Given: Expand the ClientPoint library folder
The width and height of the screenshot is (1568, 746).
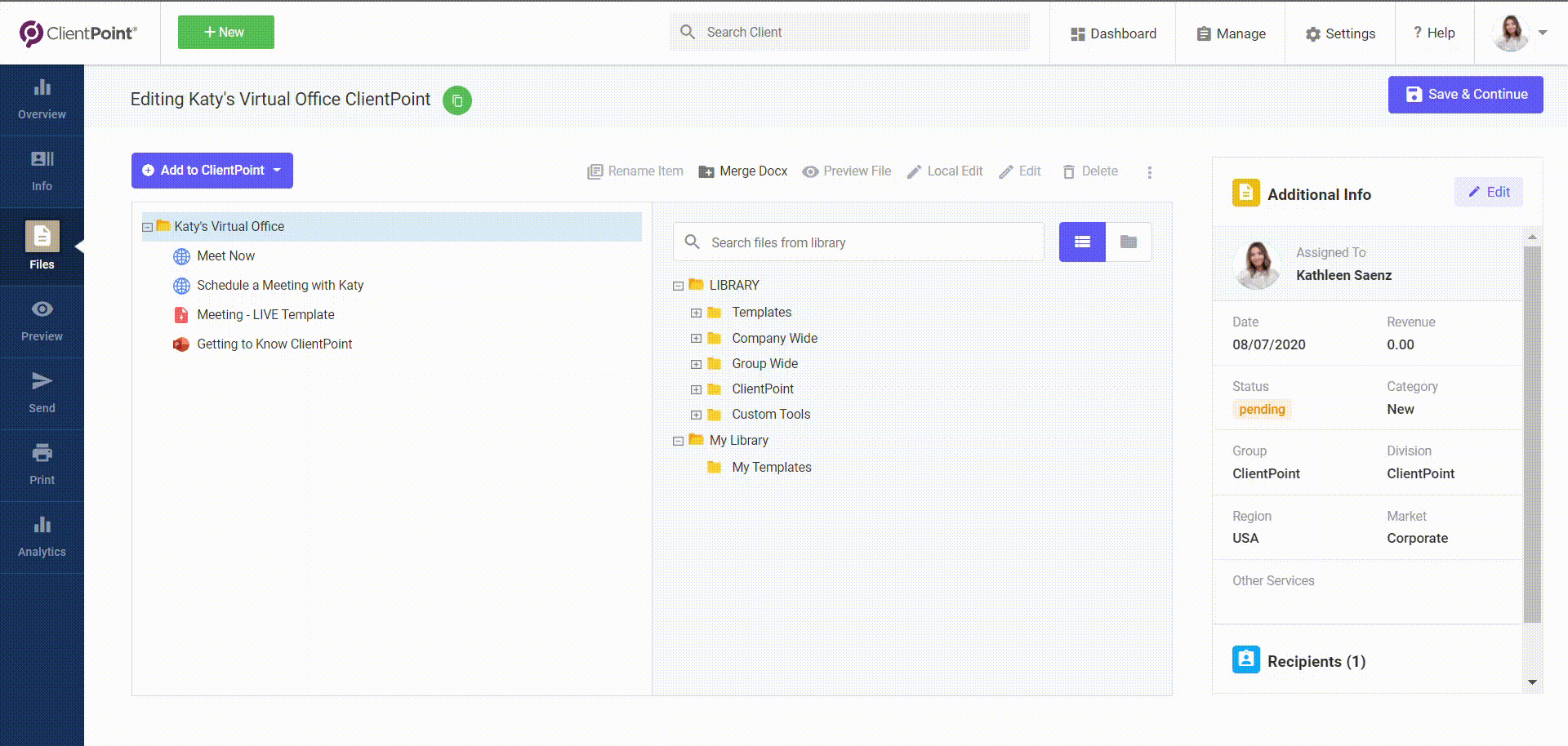Looking at the screenshot, I should click(x=696, y=389).
